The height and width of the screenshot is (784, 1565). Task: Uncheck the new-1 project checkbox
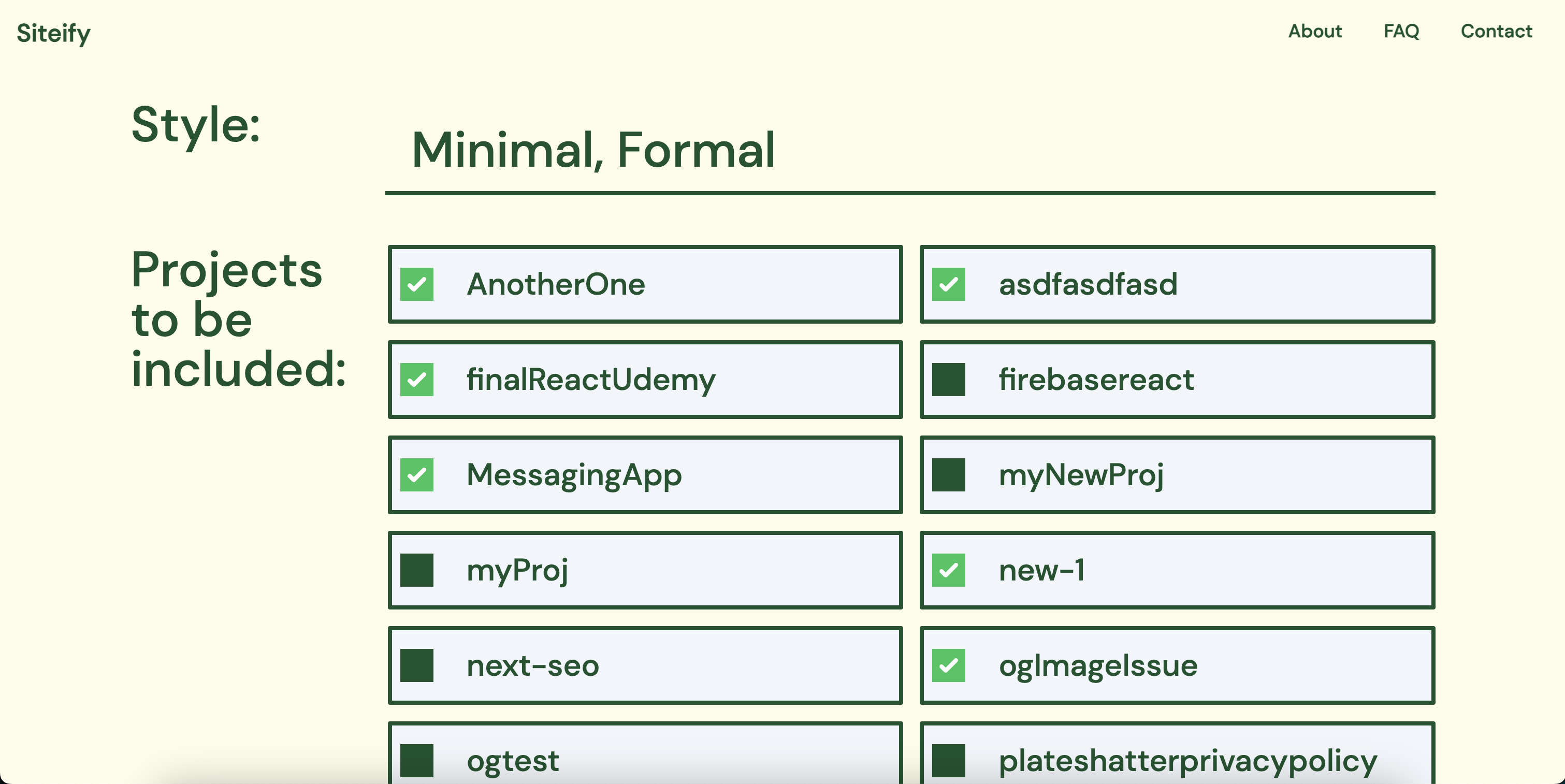pos(948,570)
